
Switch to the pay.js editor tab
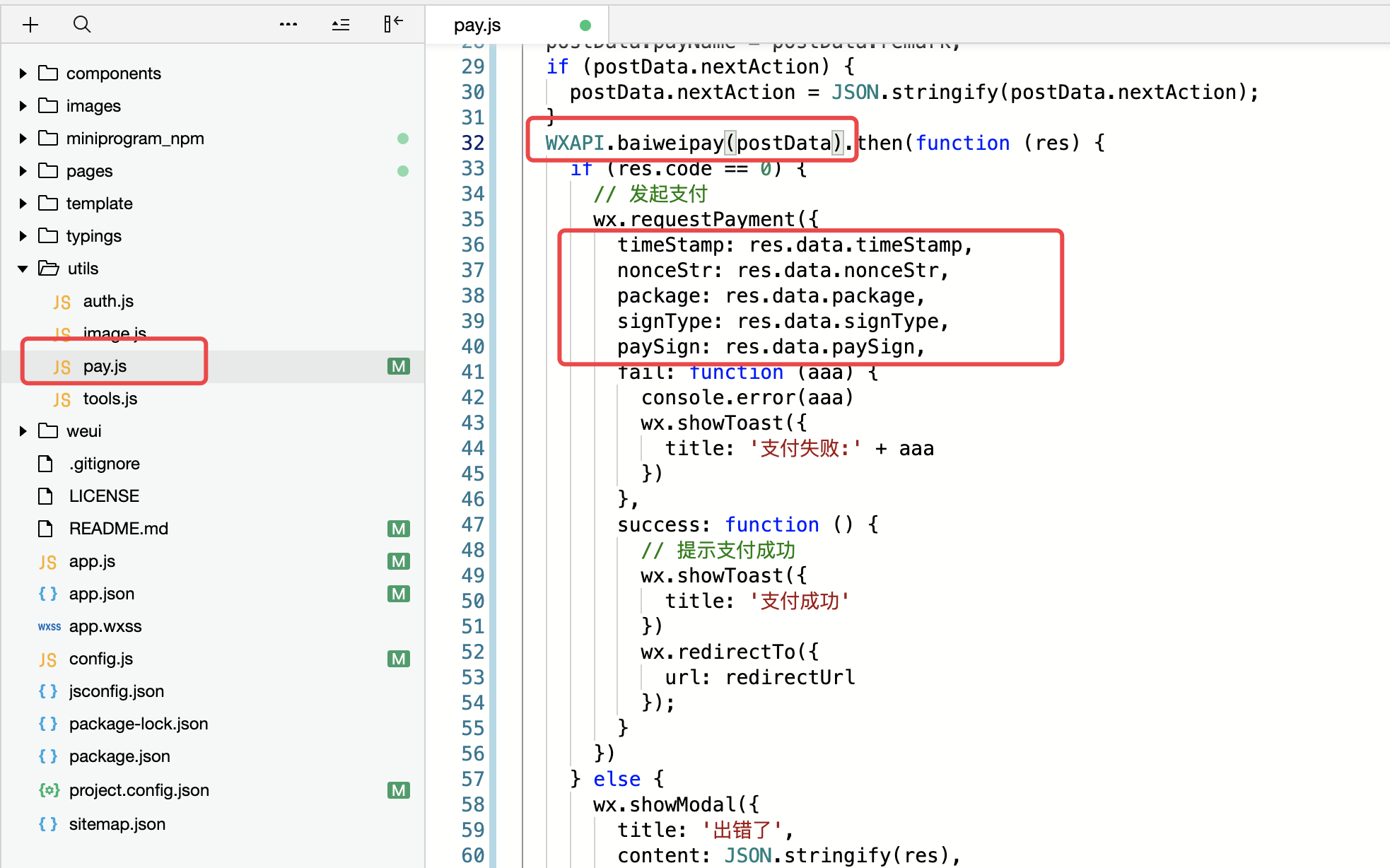(x=477, y=25)
